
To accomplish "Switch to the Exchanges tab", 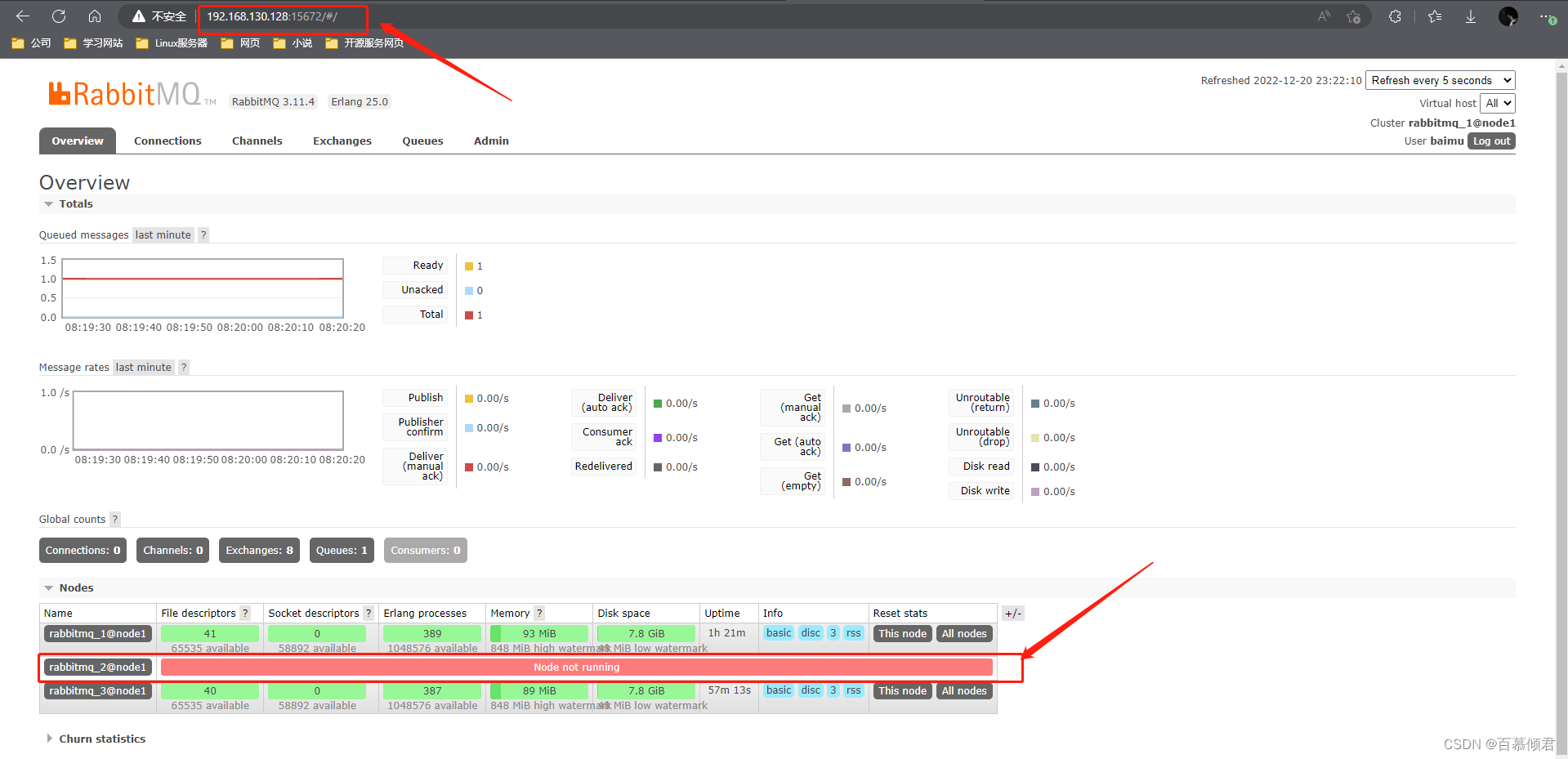I will pos(342,141).
